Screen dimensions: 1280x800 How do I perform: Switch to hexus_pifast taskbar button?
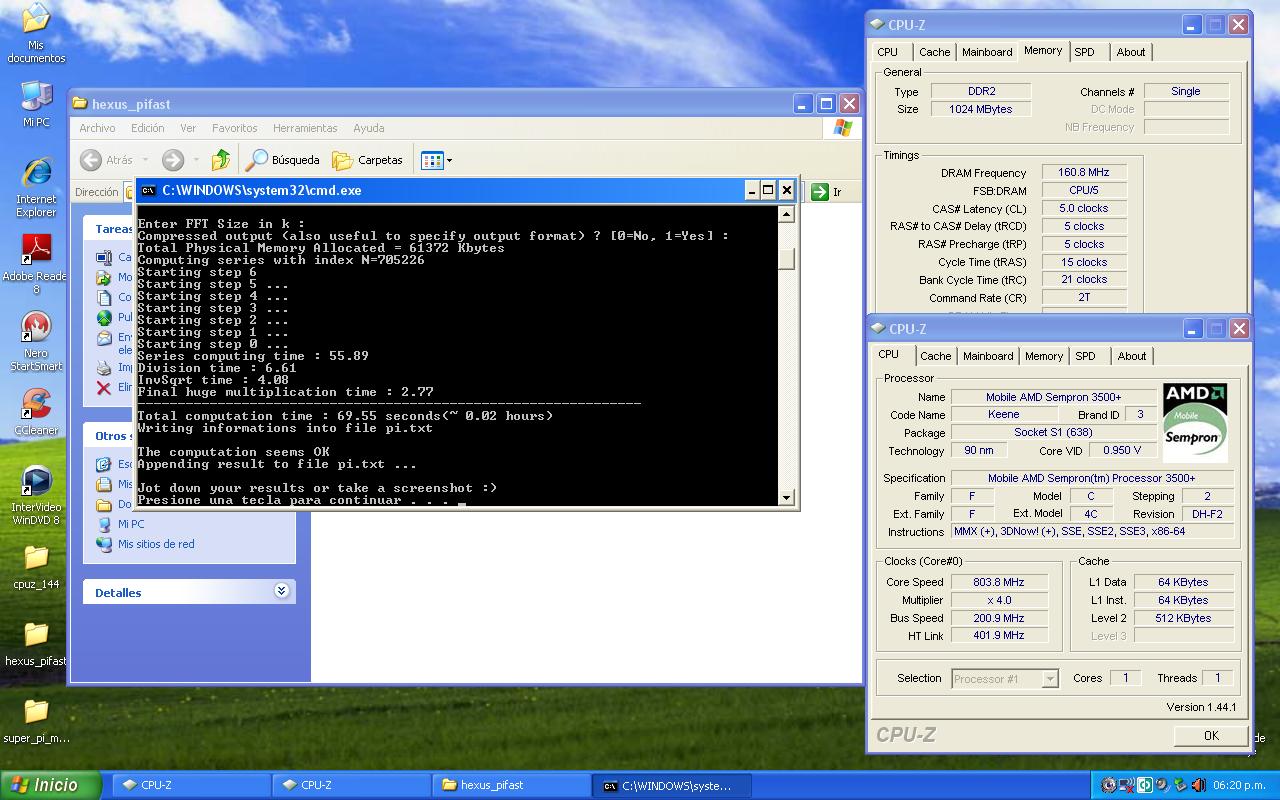510,785
